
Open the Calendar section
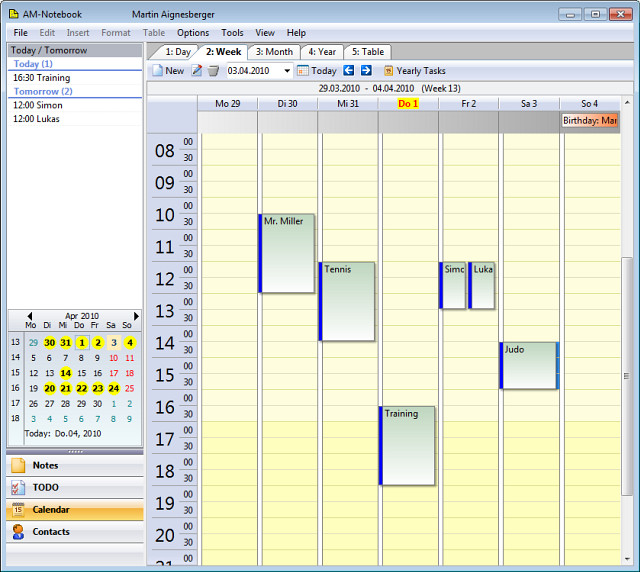(x=75, y=510)
